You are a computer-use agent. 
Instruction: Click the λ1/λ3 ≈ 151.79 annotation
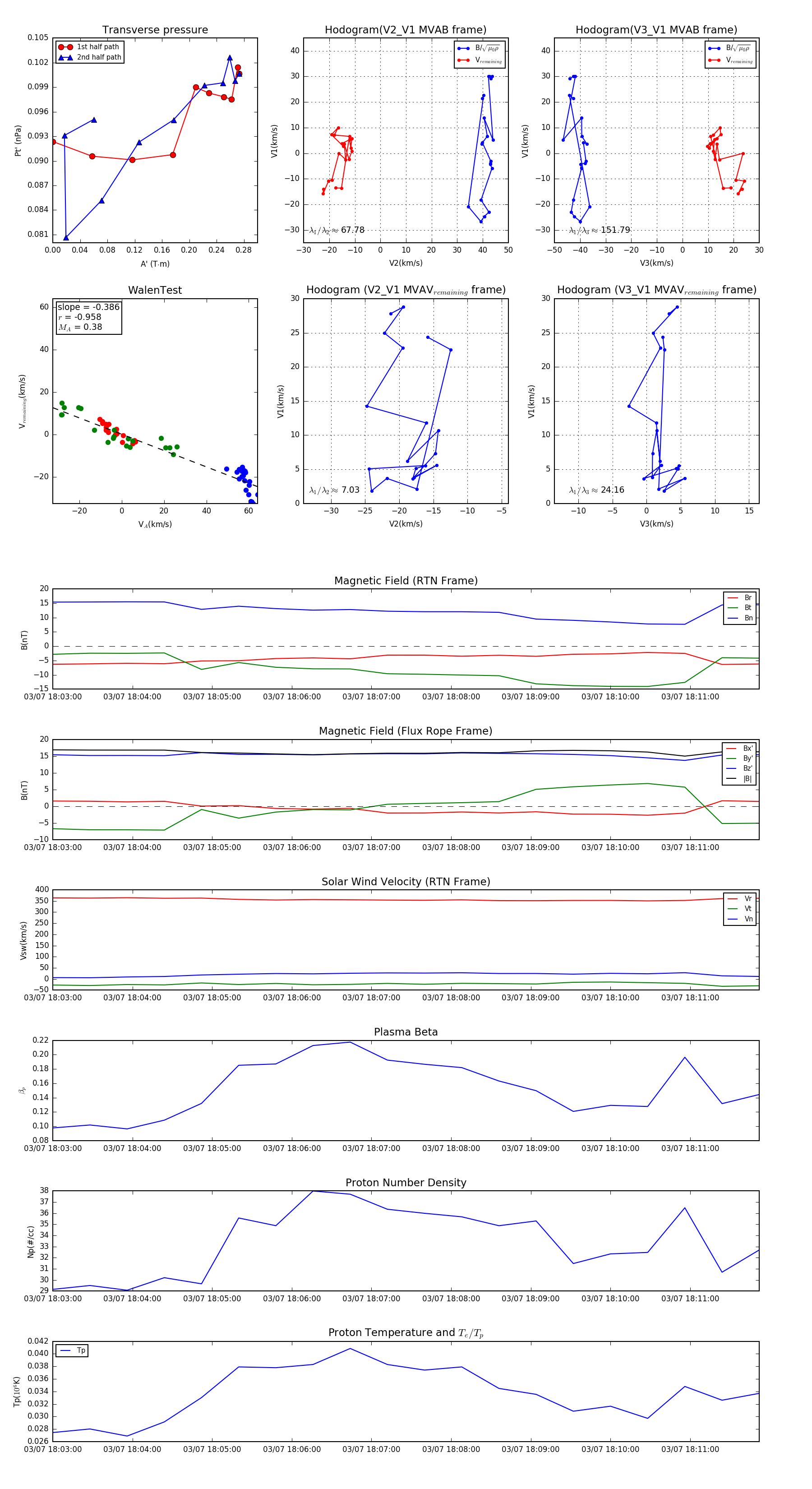point(600,230)
